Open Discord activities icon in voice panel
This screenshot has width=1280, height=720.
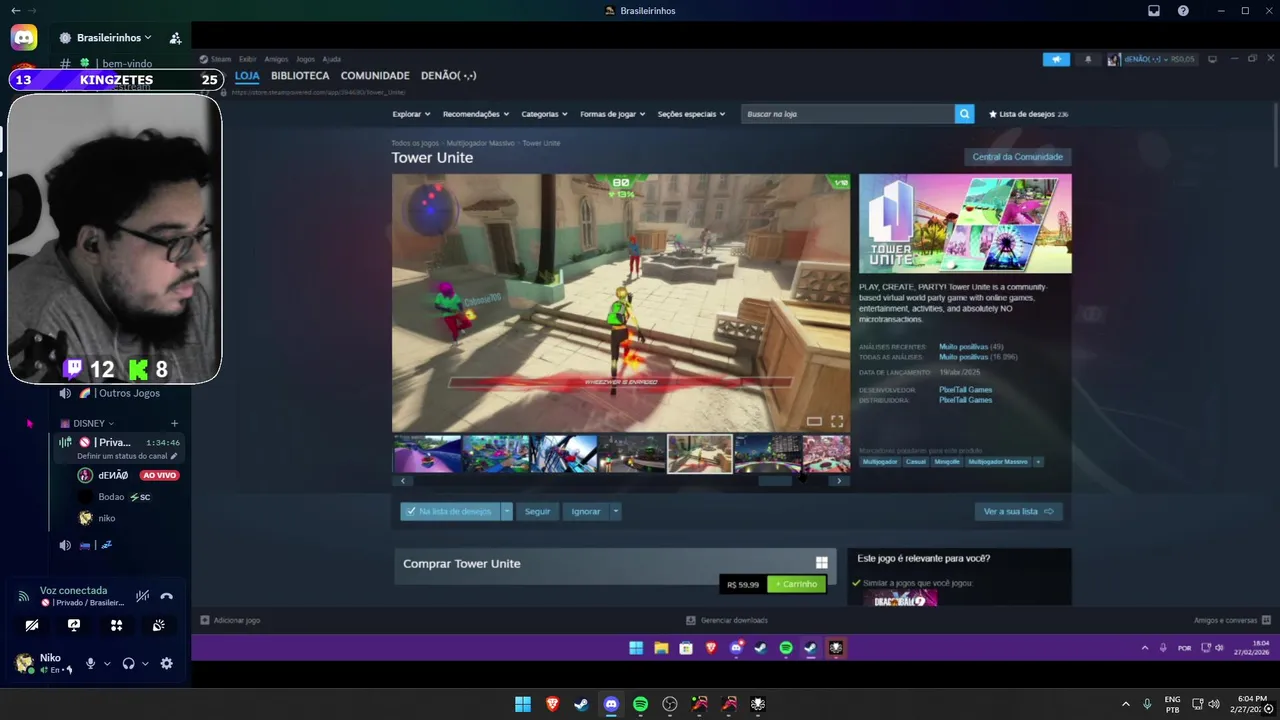coord(116,625)
